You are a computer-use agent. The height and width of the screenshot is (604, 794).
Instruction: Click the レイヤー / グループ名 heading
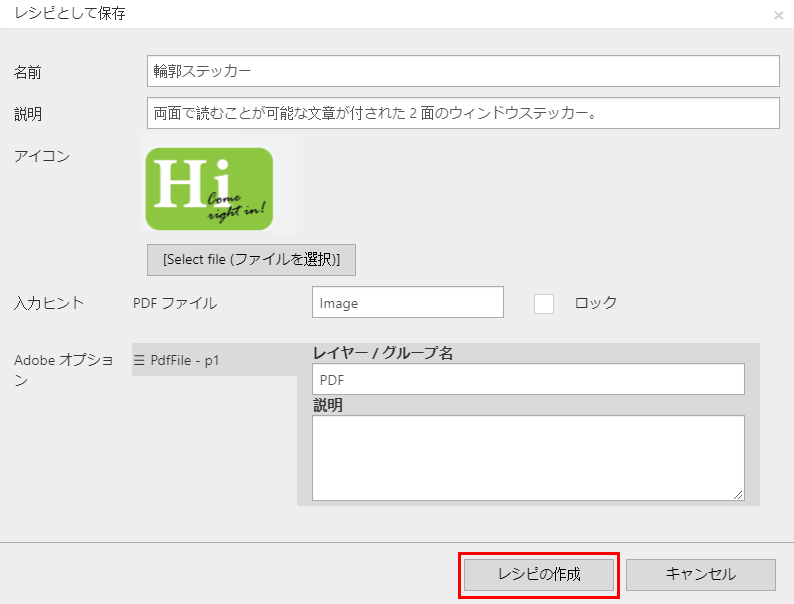[x=383, y=353]
